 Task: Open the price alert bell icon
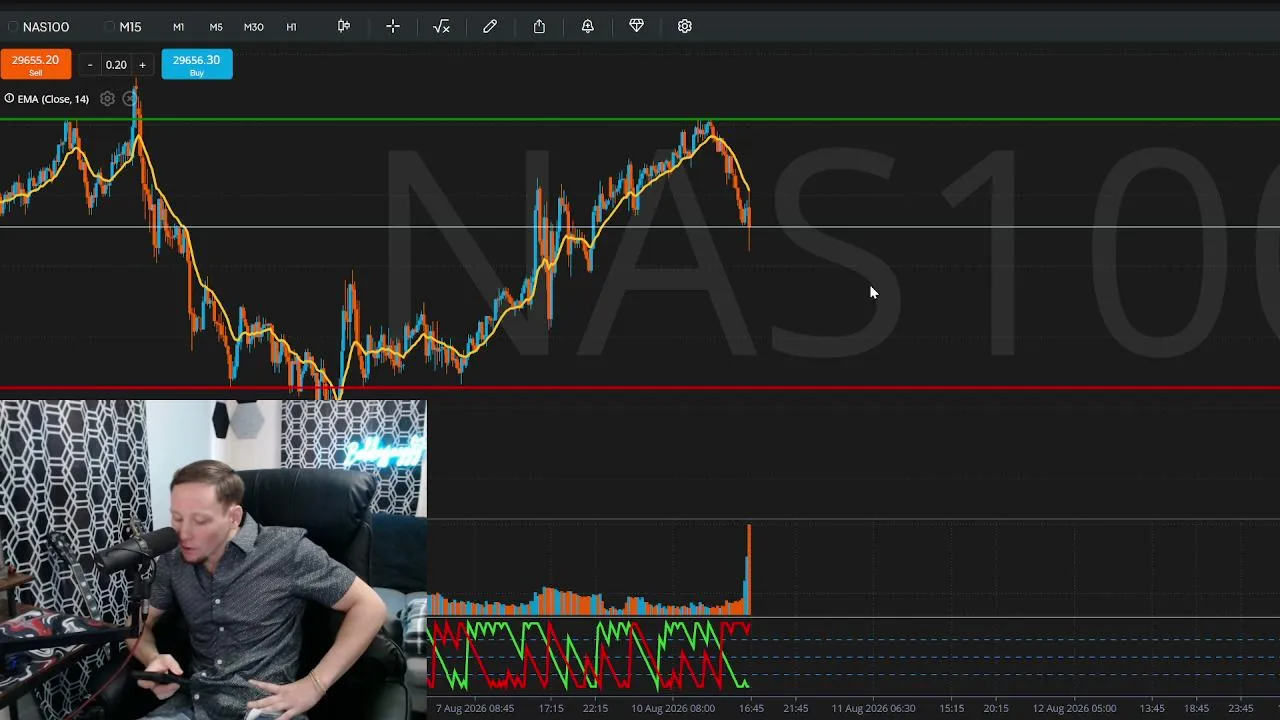tap(588, 26)
